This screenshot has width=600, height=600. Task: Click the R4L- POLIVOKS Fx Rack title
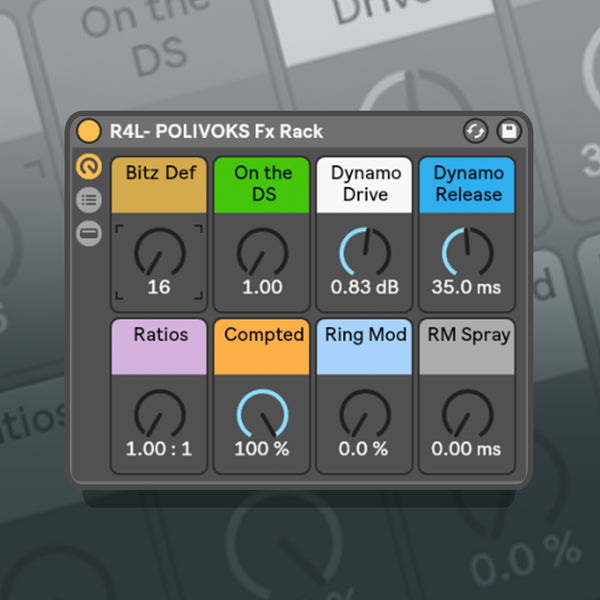216,131
